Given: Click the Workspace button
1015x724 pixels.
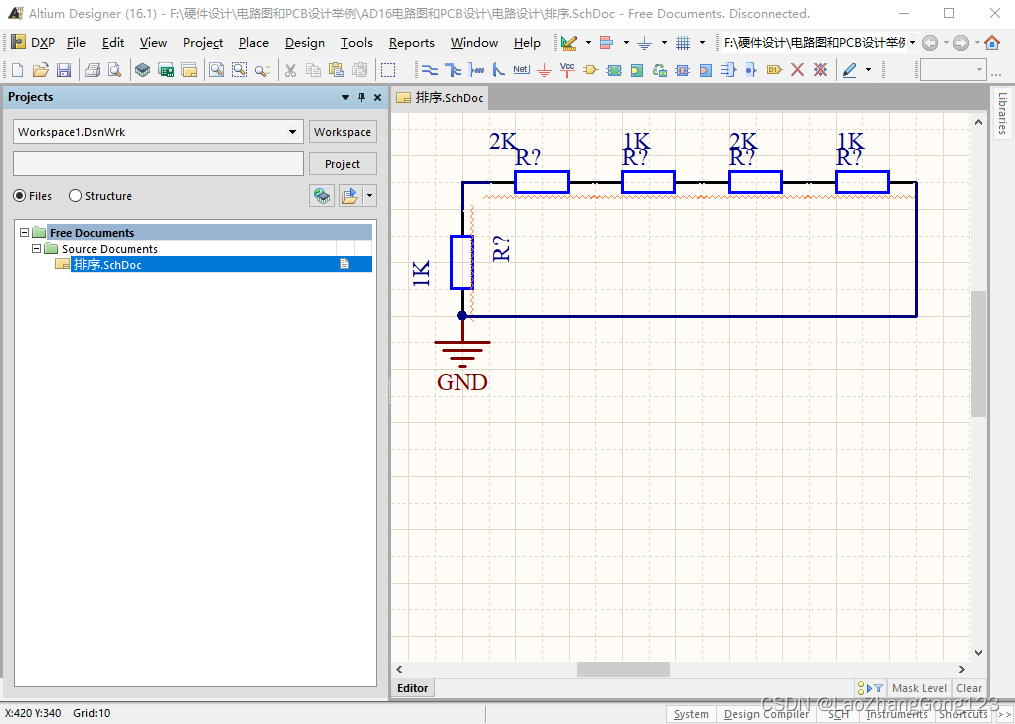Looking at the screenshot, I should [342, 131].
